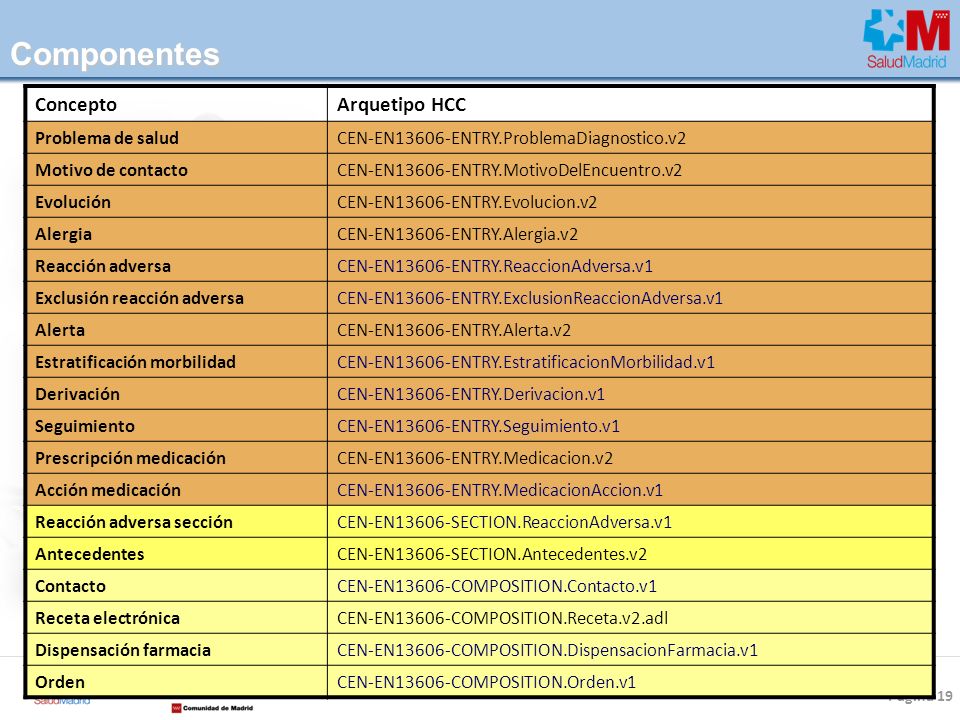
Task: Click 'CEN-EN13606-COMPOSITION.DispensacionFarmacia.v1' cell
Action: (630, 650)
